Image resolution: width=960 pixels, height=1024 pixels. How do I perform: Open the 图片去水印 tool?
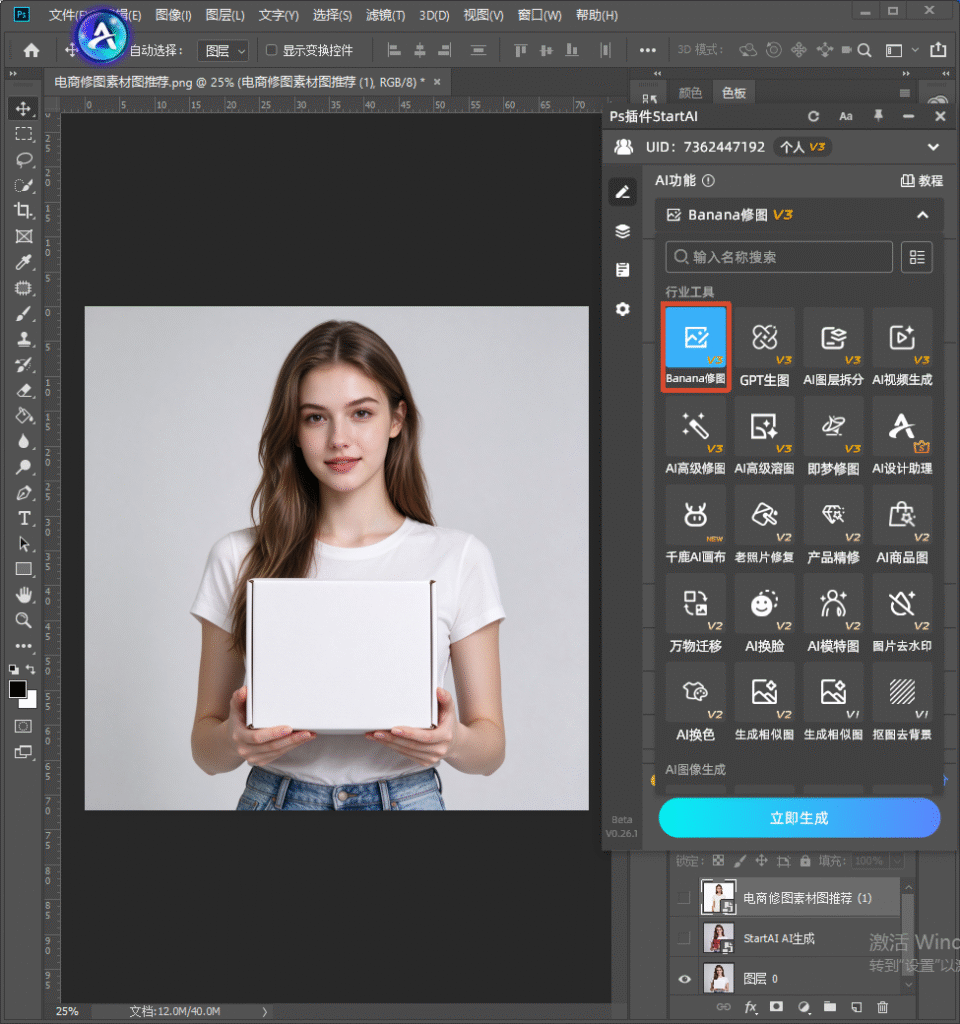902,613
